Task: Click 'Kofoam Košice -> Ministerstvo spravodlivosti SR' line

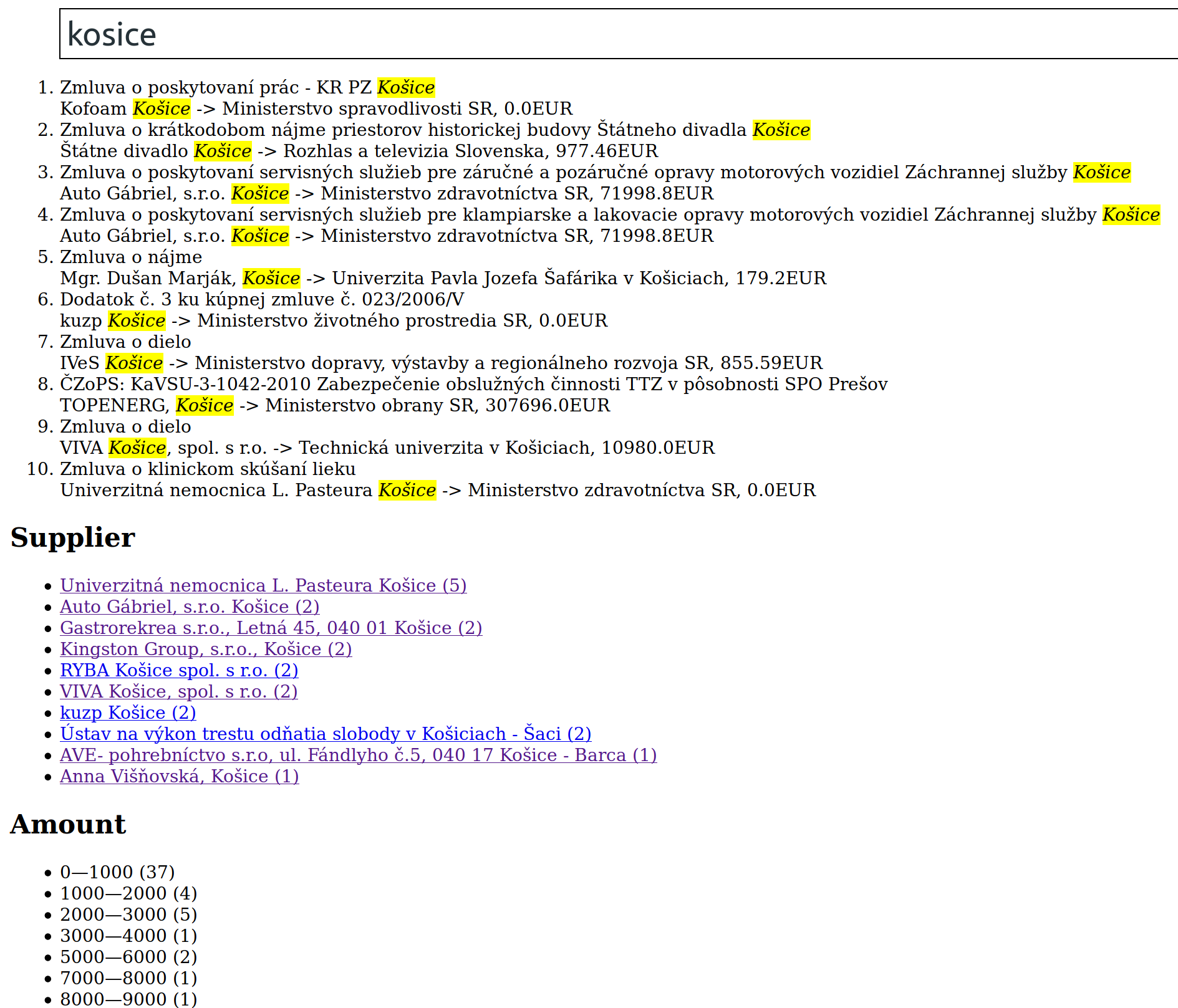Action: point(316,108)
